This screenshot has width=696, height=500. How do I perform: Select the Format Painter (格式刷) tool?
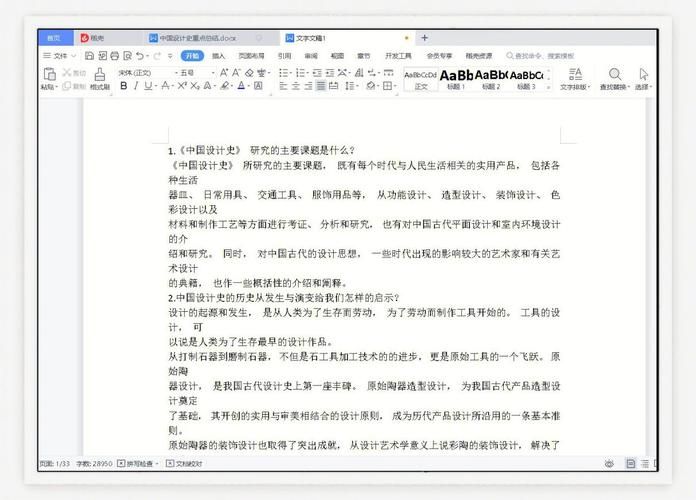click(100, 79)
